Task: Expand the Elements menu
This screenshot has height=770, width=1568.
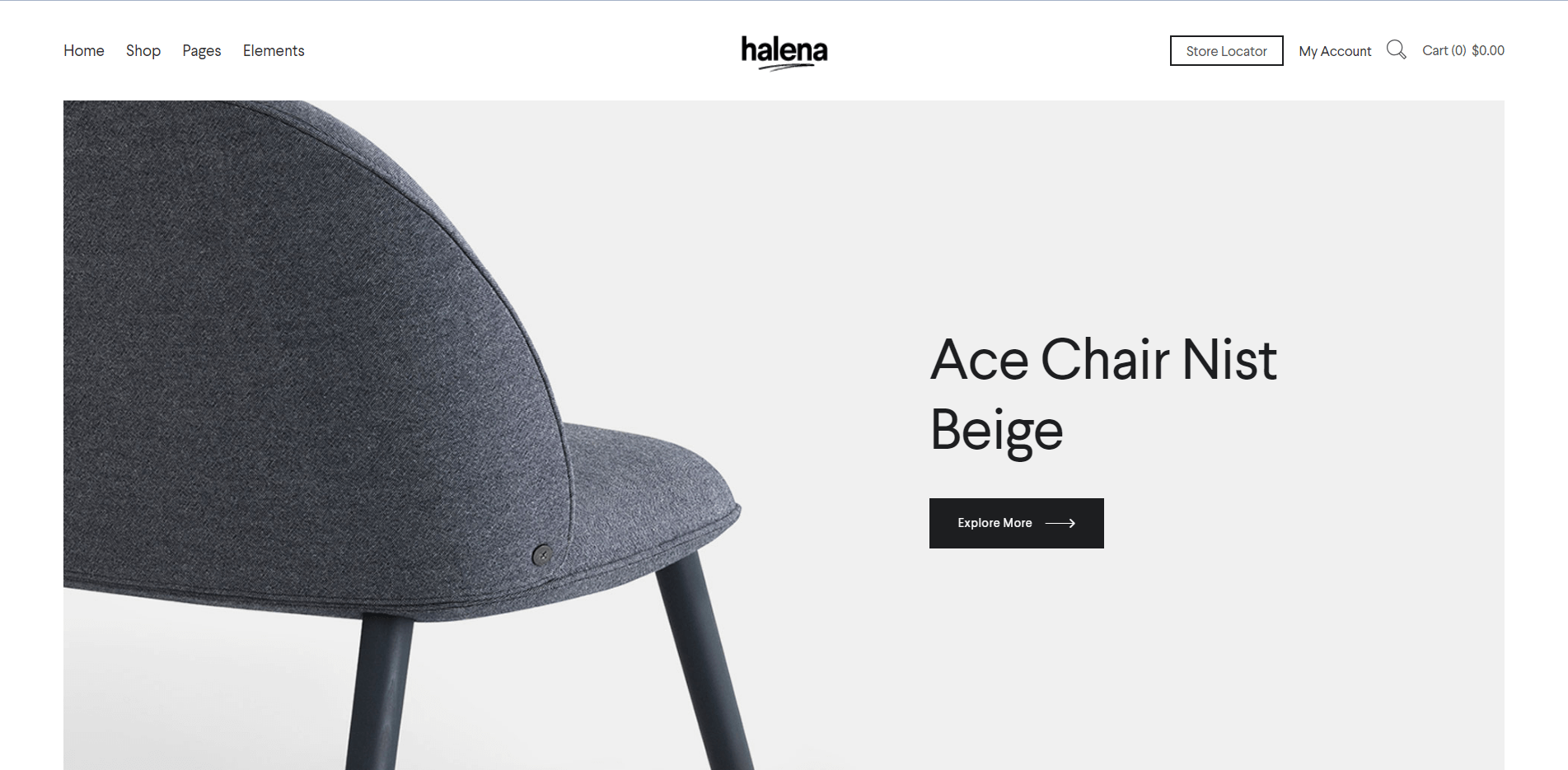Action: click(274, 50)
